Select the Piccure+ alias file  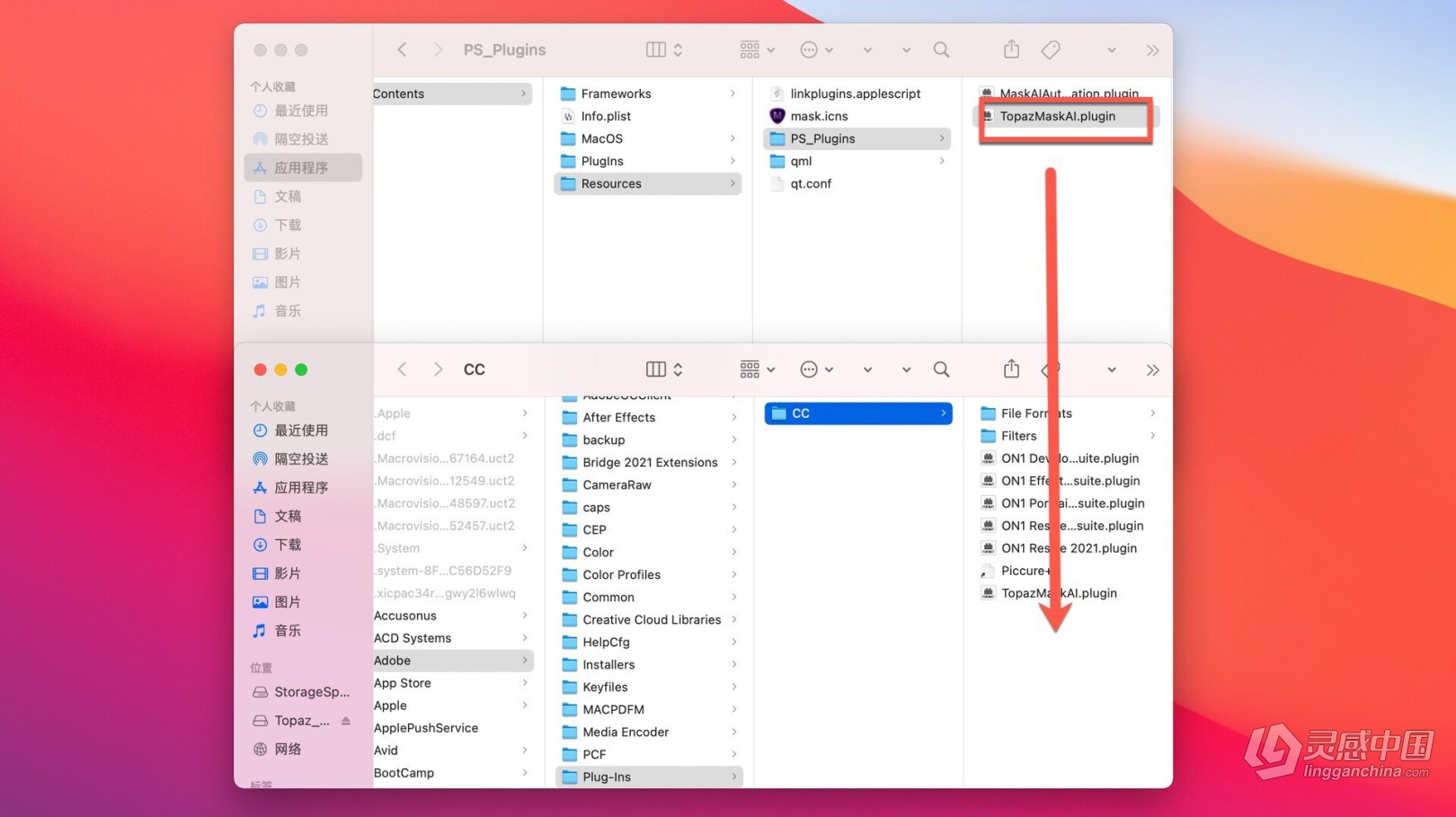tap(1068, 571)
